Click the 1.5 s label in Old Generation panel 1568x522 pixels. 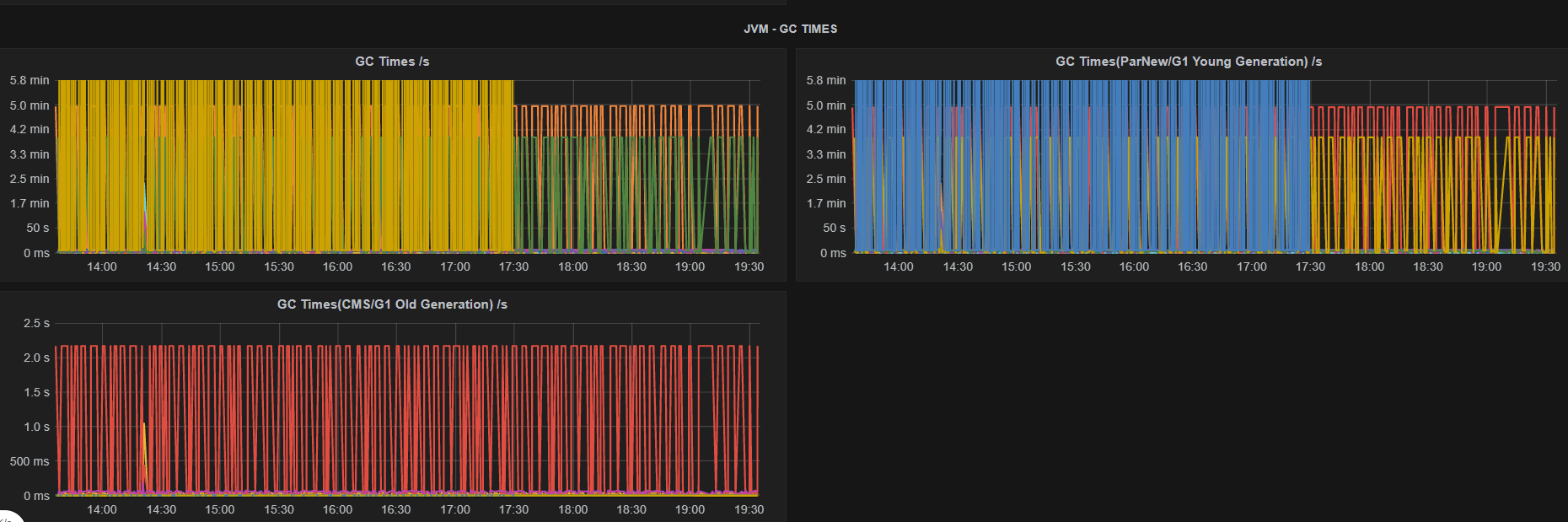click(36, 392)
